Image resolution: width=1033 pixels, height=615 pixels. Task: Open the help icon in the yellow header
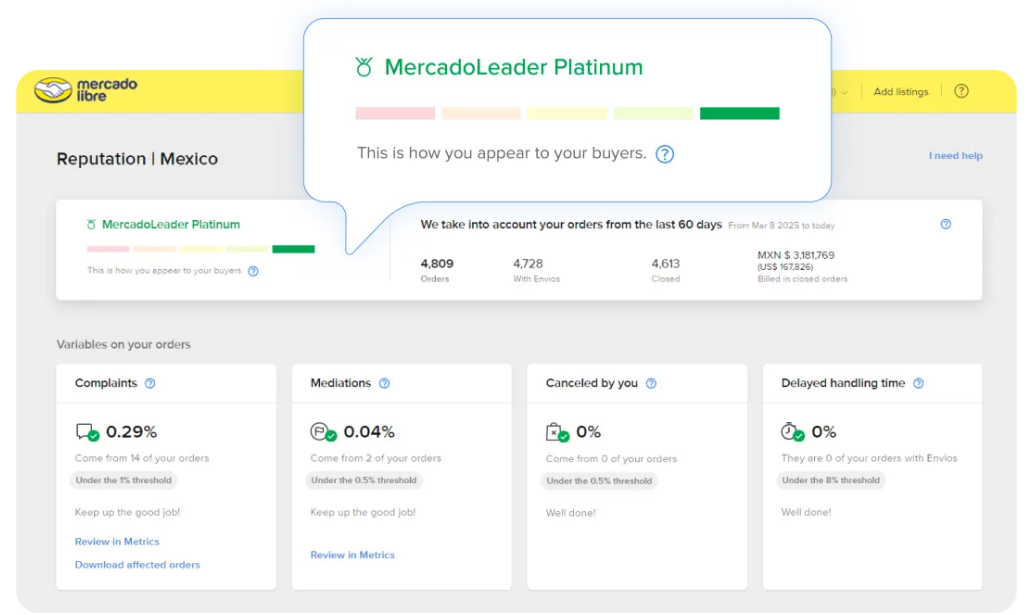point(961,92)
